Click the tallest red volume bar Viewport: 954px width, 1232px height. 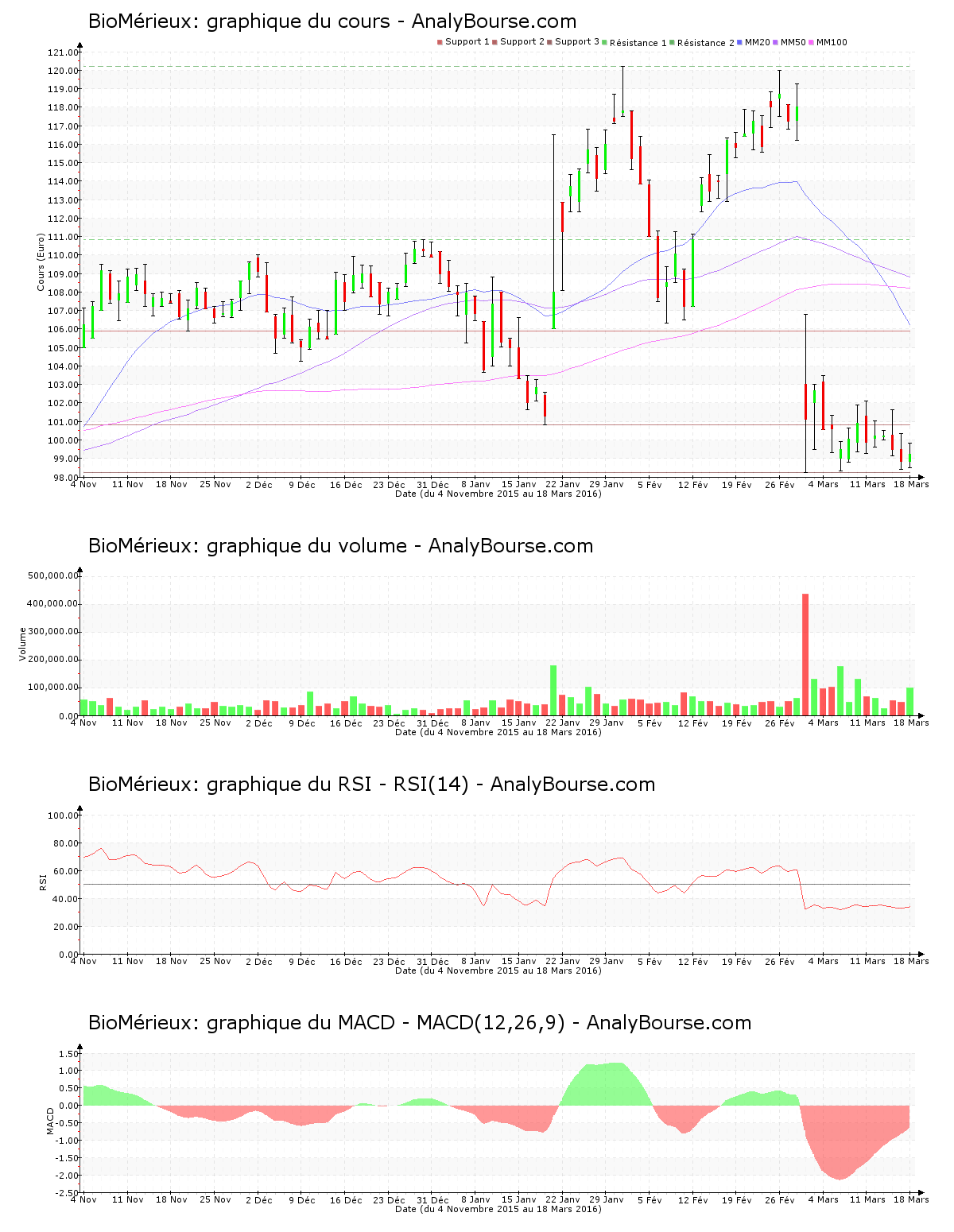coord(805,655)
